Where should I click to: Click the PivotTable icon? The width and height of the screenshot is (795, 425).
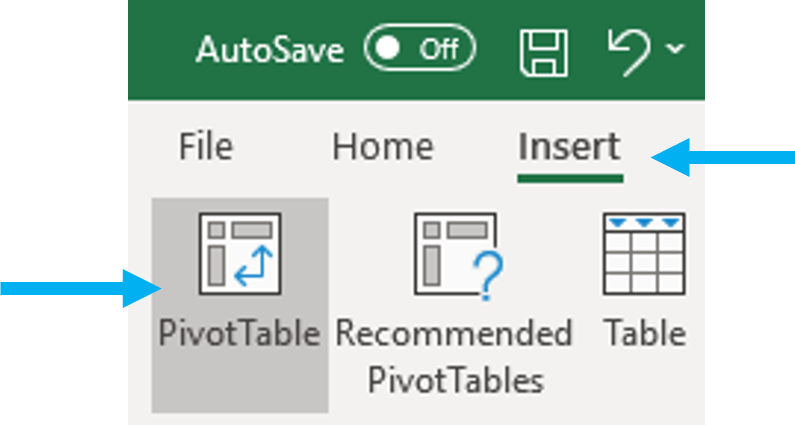tap(240, 254)
